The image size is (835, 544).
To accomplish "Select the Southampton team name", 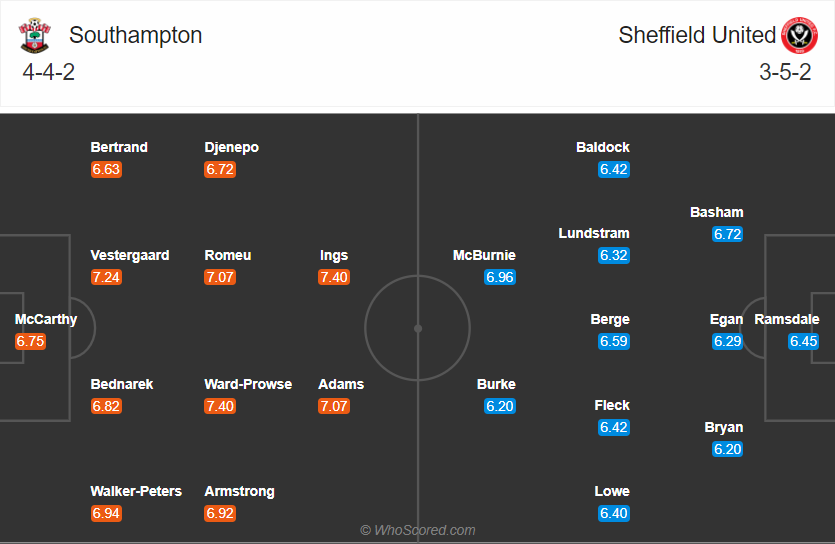I will pos(135,35).
